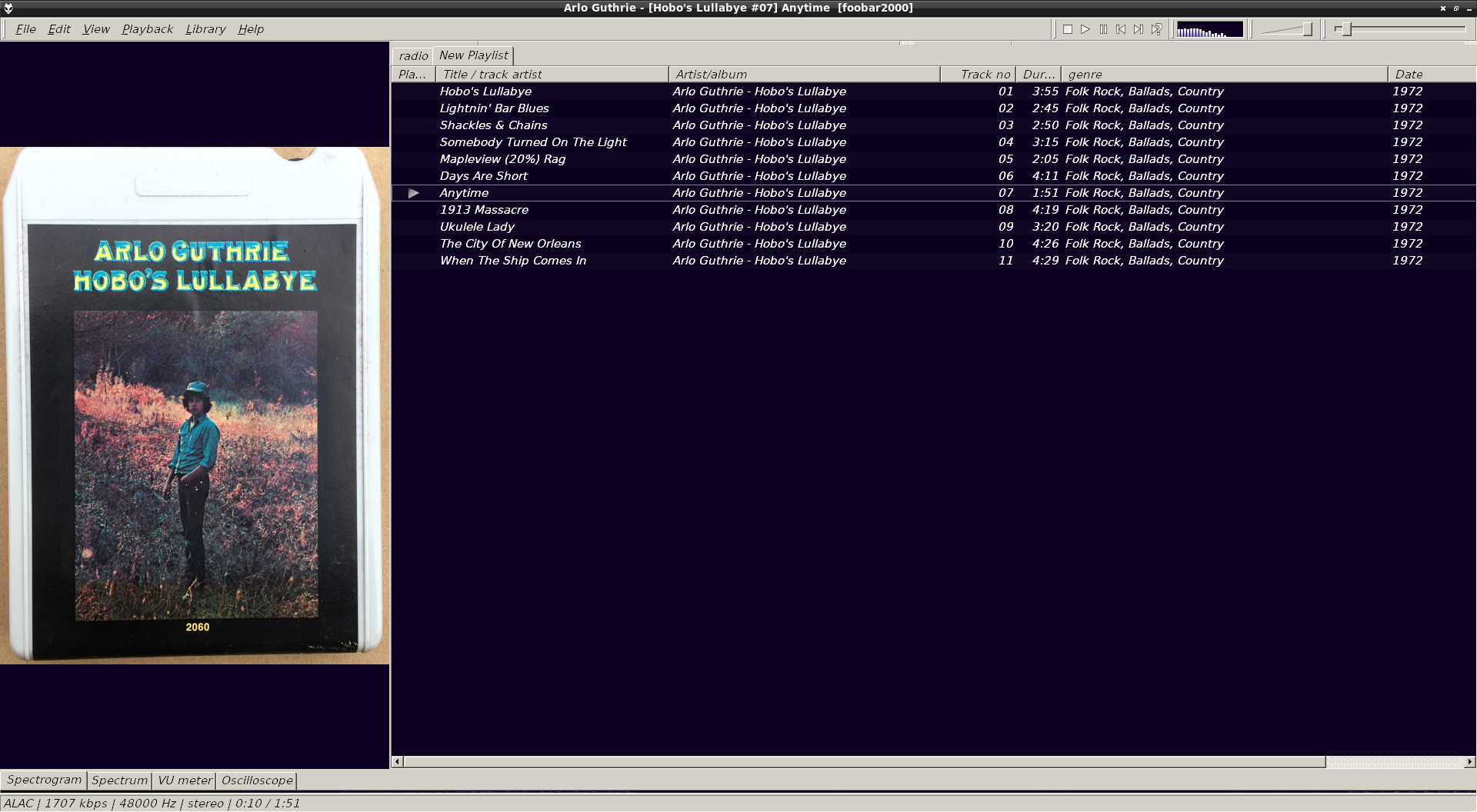Click the spectrum visualization in the toolbar

point(1210,29)
